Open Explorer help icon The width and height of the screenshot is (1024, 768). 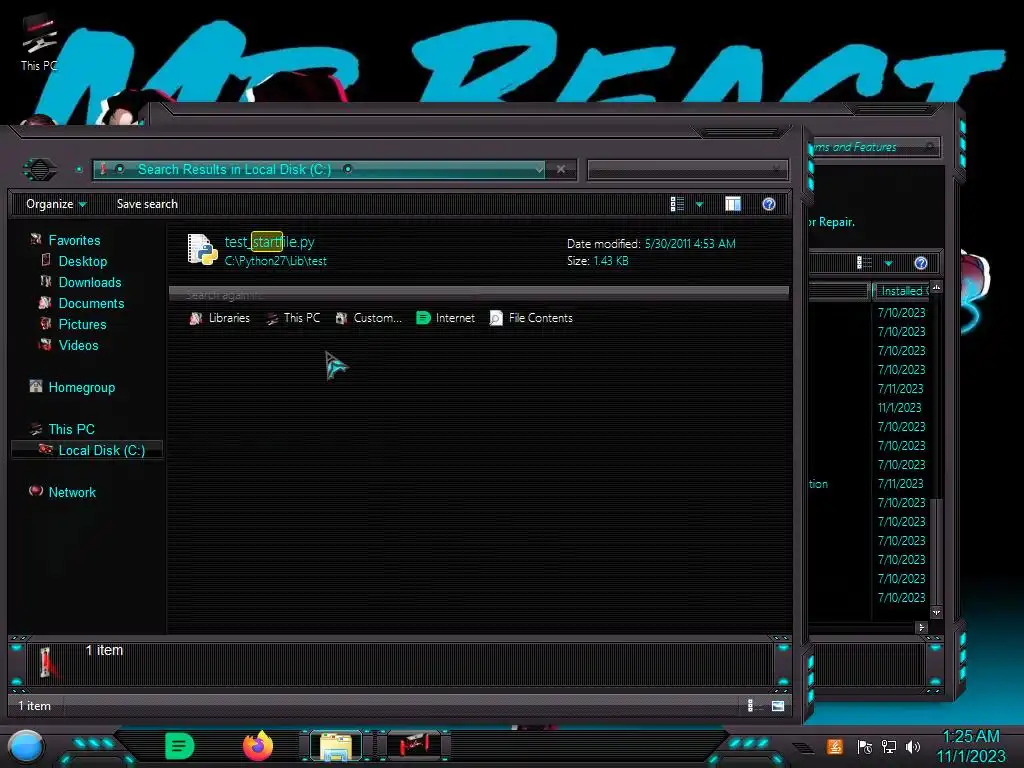click(x=769, y=204)
